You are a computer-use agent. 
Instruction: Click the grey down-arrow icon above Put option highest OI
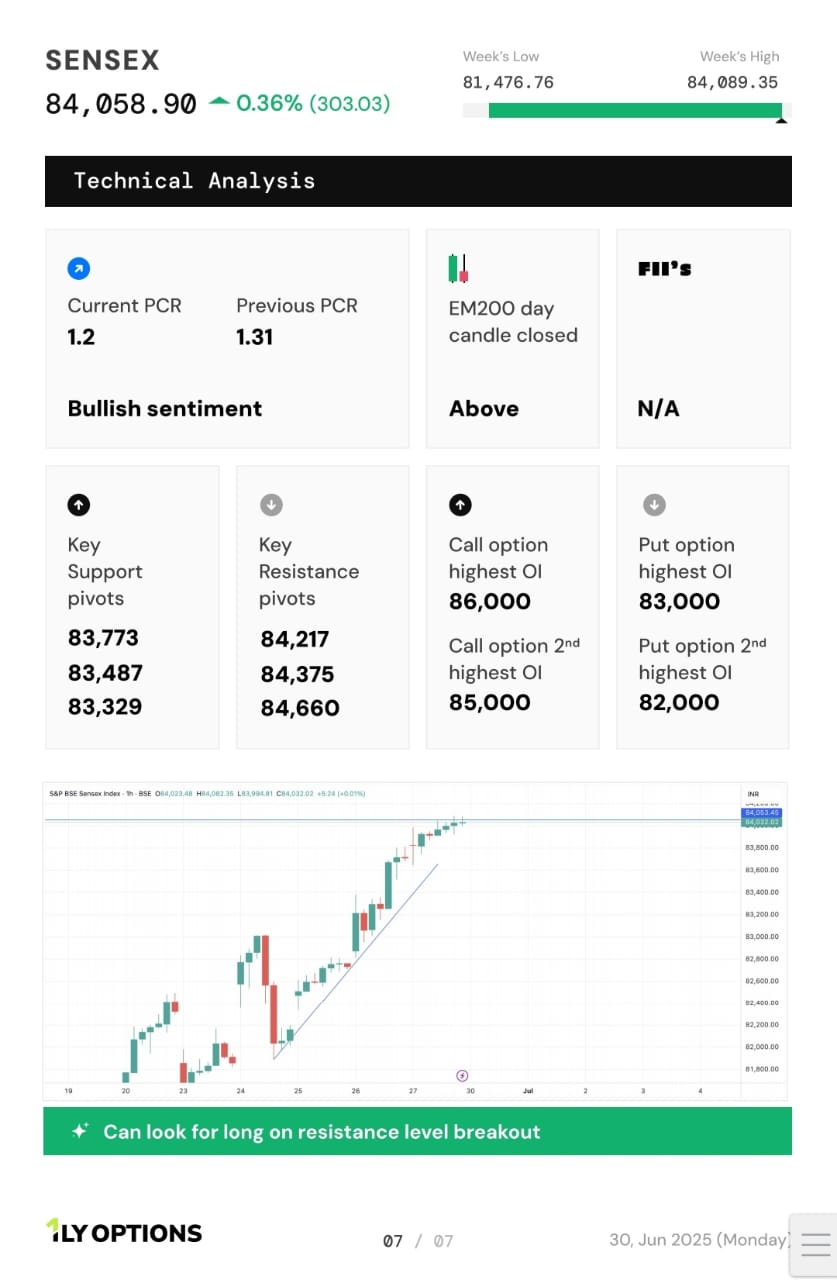point(653,505)
